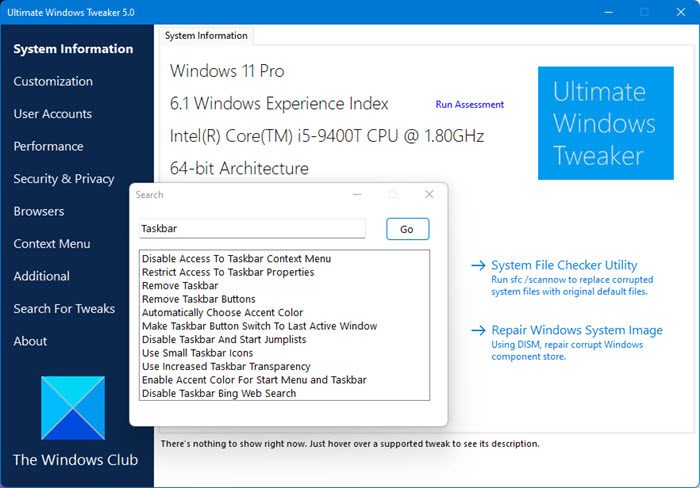
Task: Select Remove Taskbar Buttons result
Action: coord(199,299)
